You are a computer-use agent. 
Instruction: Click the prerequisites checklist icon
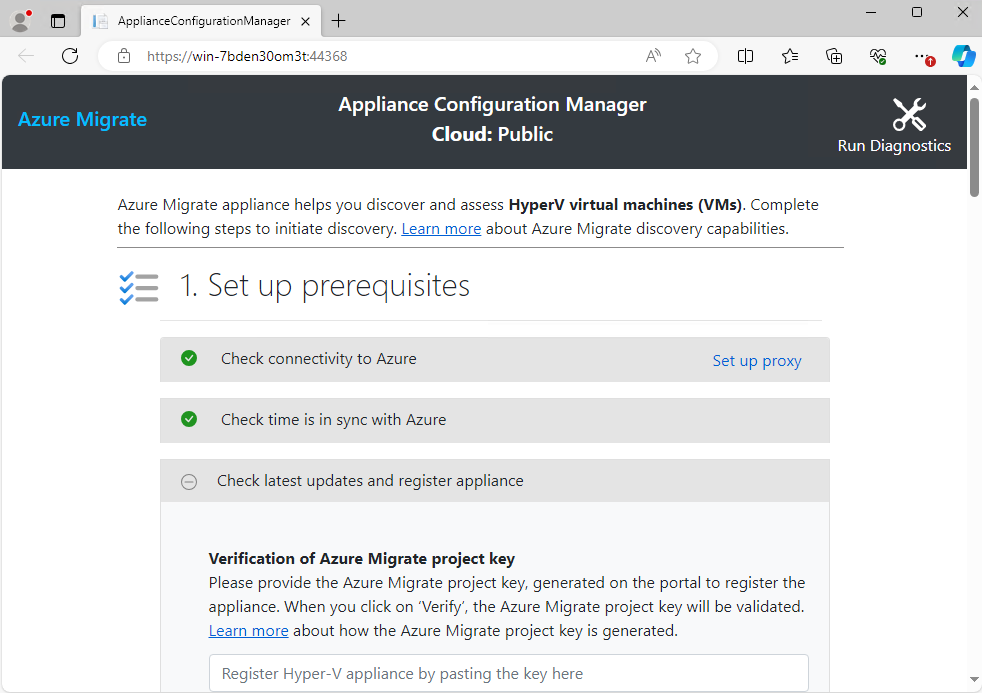tap(138, 287)
